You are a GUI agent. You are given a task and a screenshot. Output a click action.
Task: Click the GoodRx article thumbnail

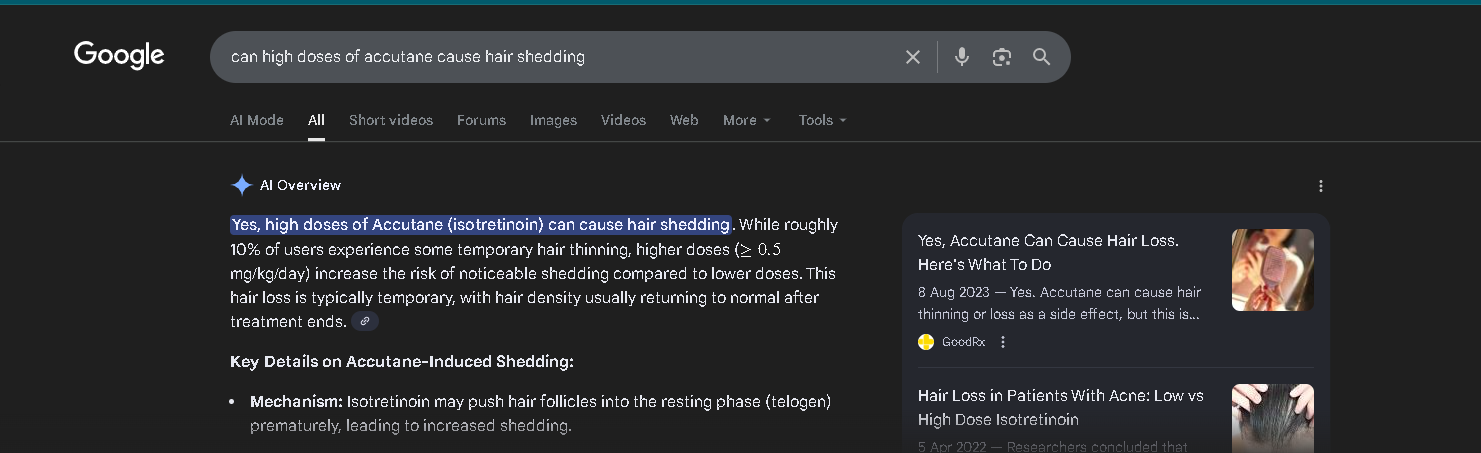pos(1273,270)
